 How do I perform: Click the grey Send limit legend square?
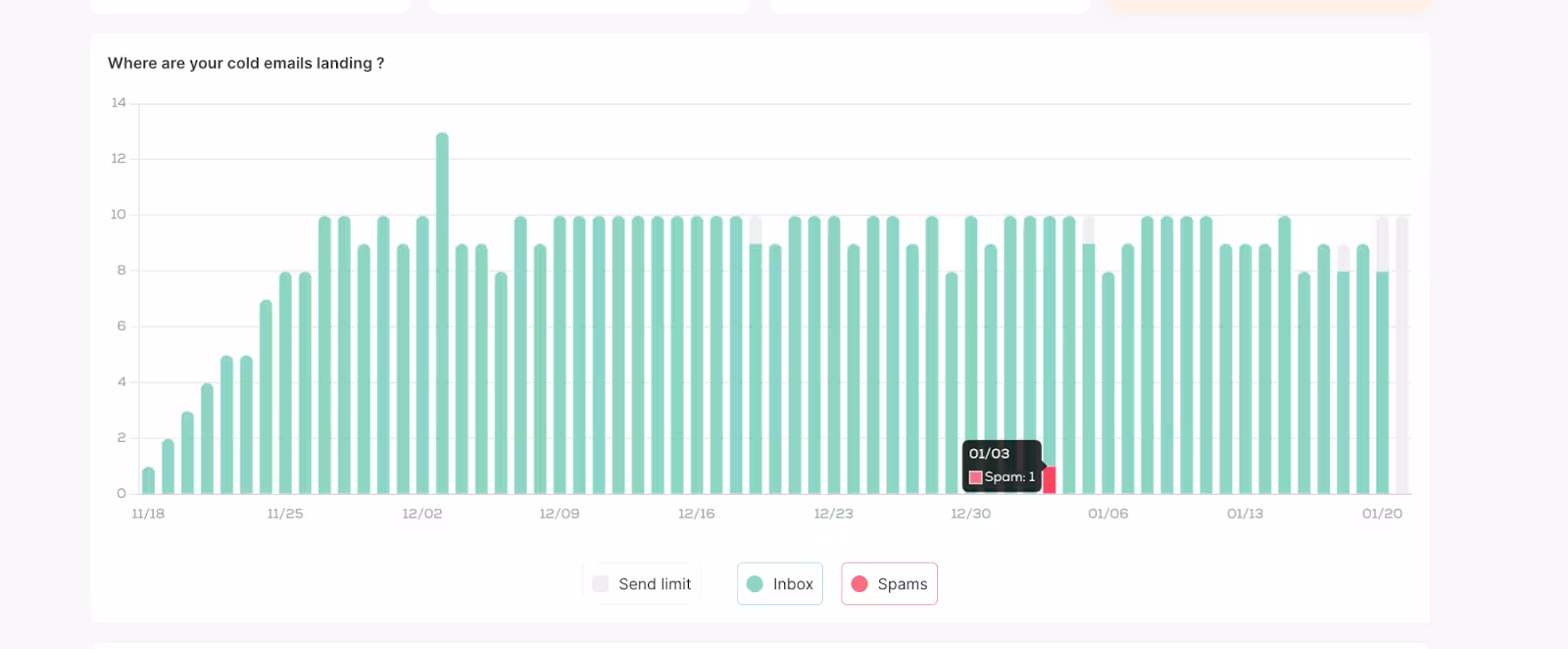pyautogui.click(x=601, y=584)
